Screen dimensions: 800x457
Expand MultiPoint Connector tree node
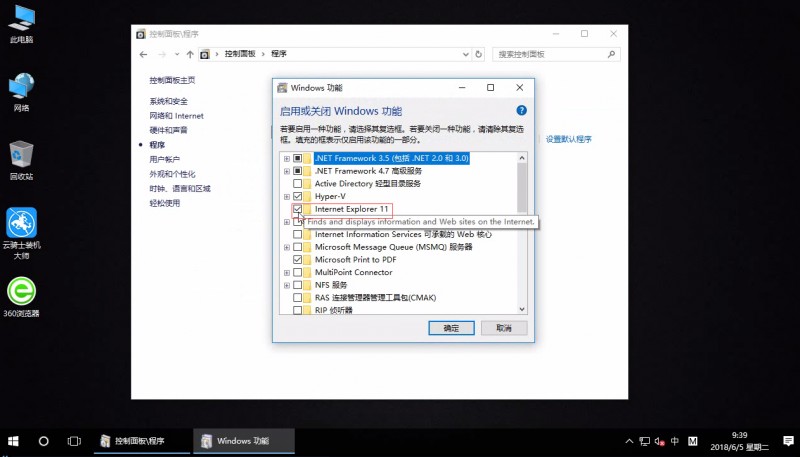[x=287, y=272]
